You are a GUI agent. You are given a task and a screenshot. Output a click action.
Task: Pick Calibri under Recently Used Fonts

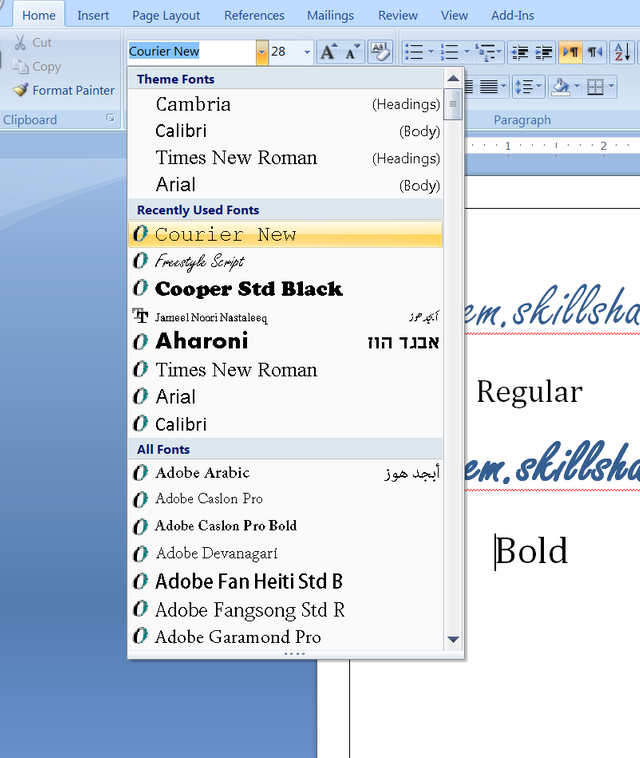coord(285,424)
